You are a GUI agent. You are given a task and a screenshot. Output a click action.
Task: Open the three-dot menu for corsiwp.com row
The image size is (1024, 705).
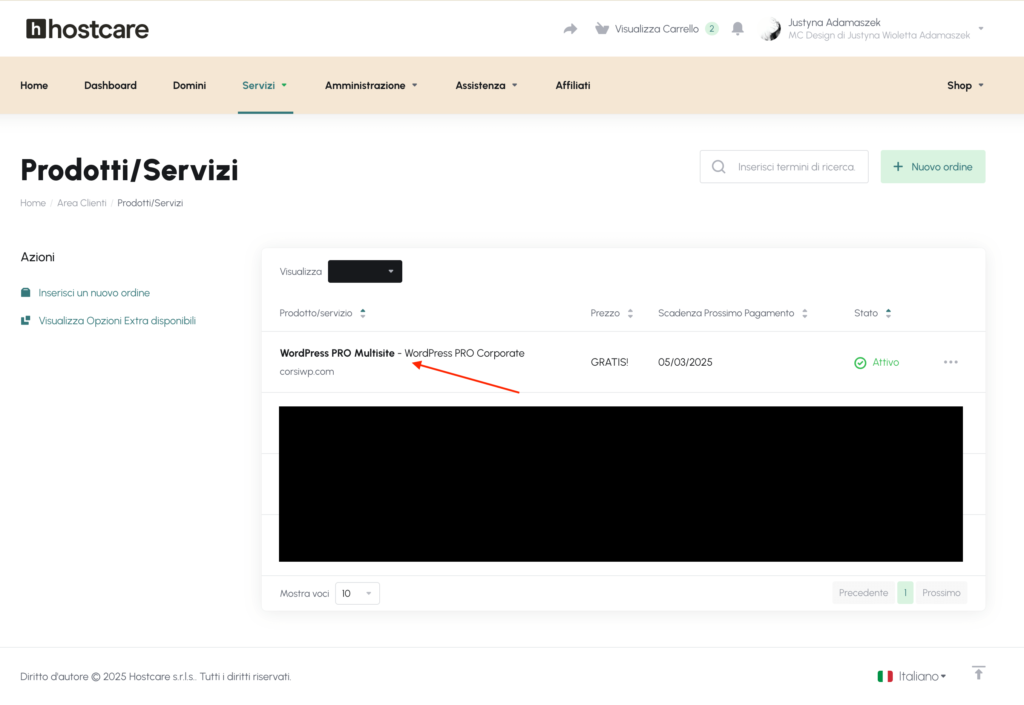pos(950,362)
